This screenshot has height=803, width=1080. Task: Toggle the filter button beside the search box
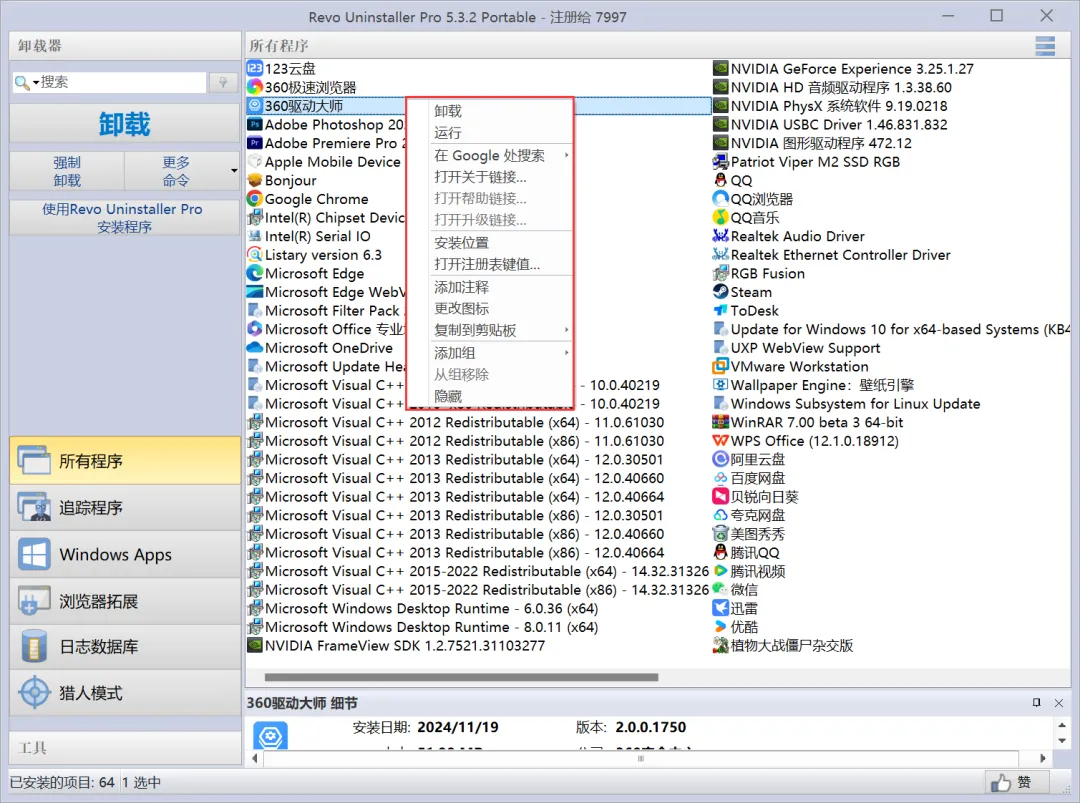[x=222, y=81]
